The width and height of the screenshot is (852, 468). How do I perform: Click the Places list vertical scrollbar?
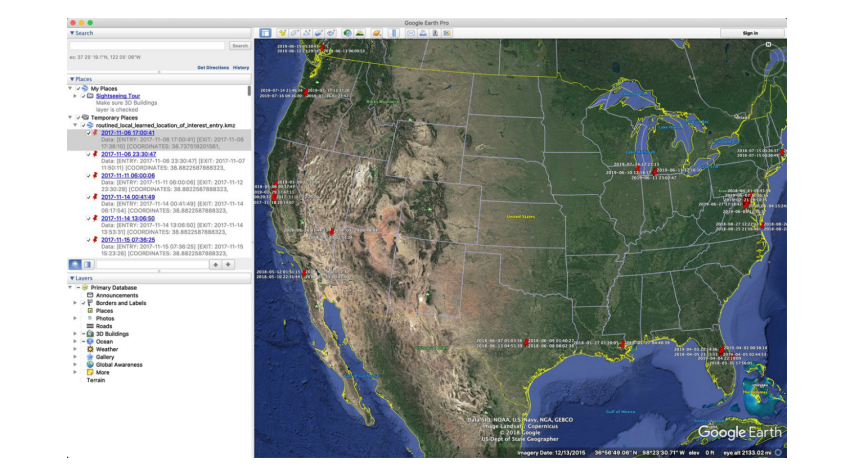click(x=249, y=91)
